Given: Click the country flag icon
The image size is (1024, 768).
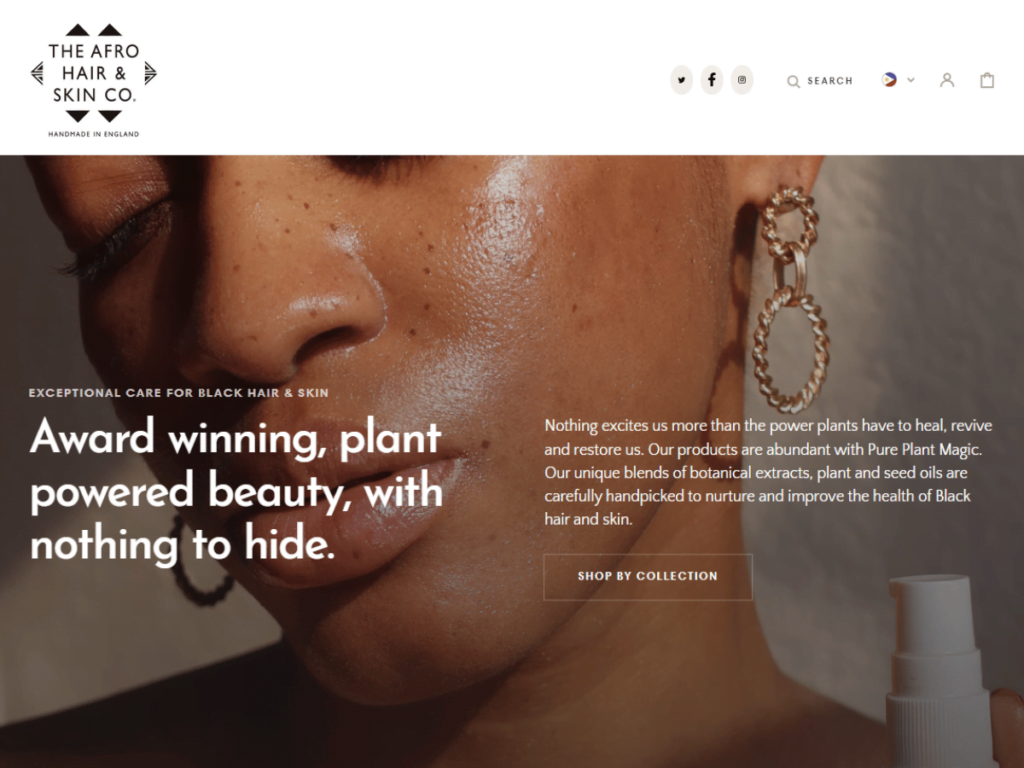Looking at the screenshot, I should click(x=889, y=80).
